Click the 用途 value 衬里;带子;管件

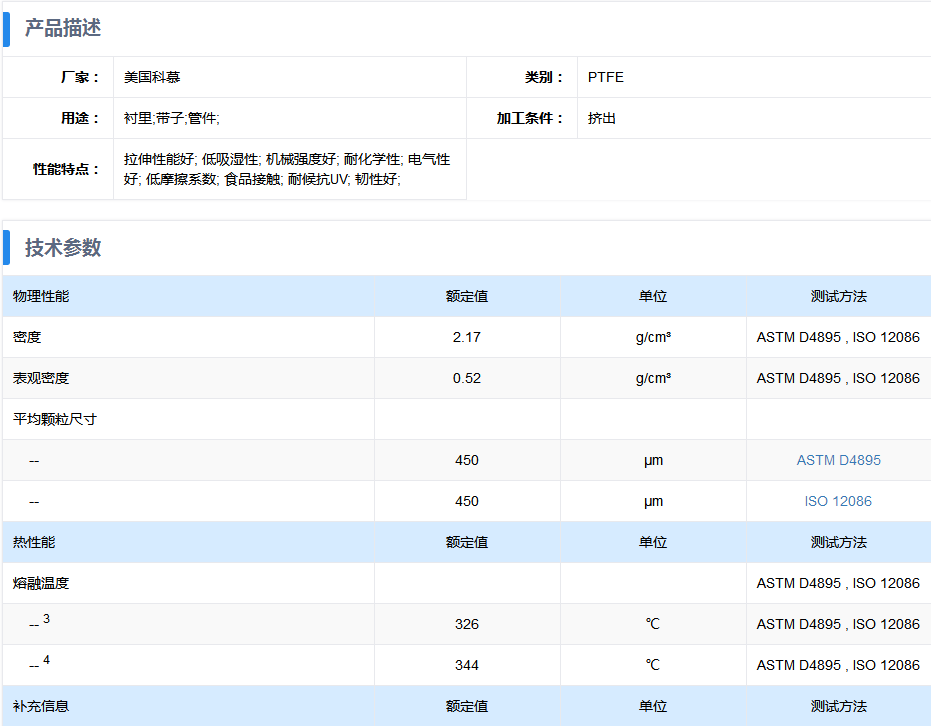click(171, 118)
